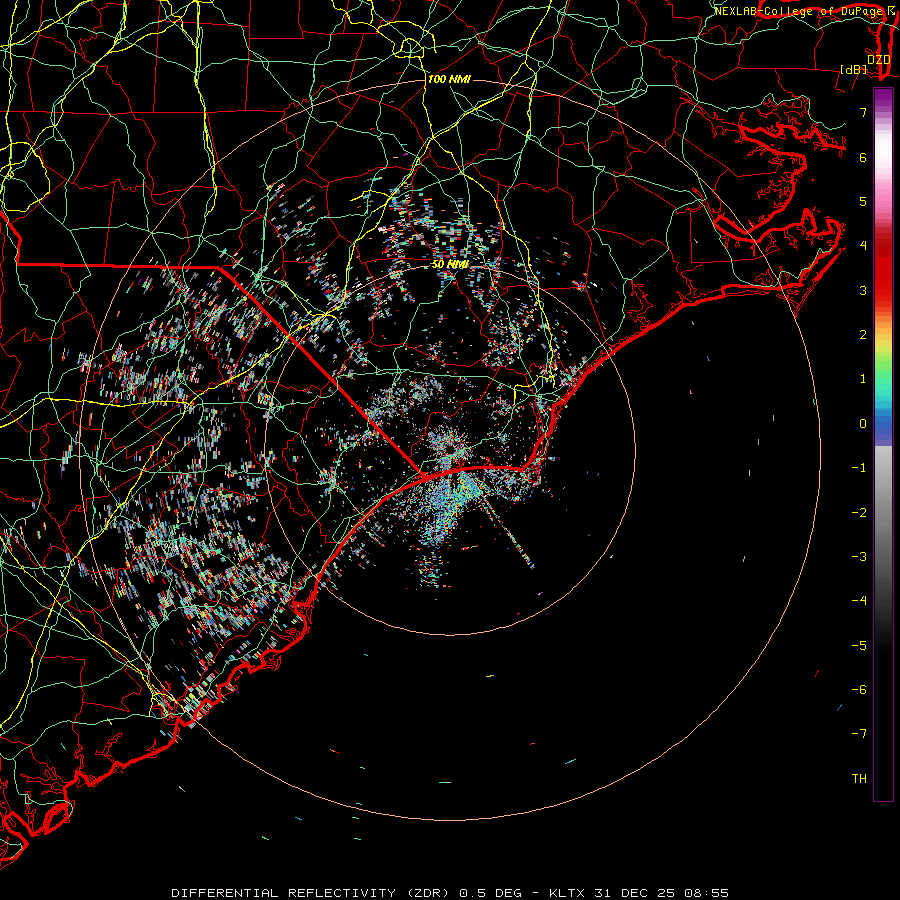Click the 100 NMI range ring label
900x900 pixels.
click(x=449, y=79)
